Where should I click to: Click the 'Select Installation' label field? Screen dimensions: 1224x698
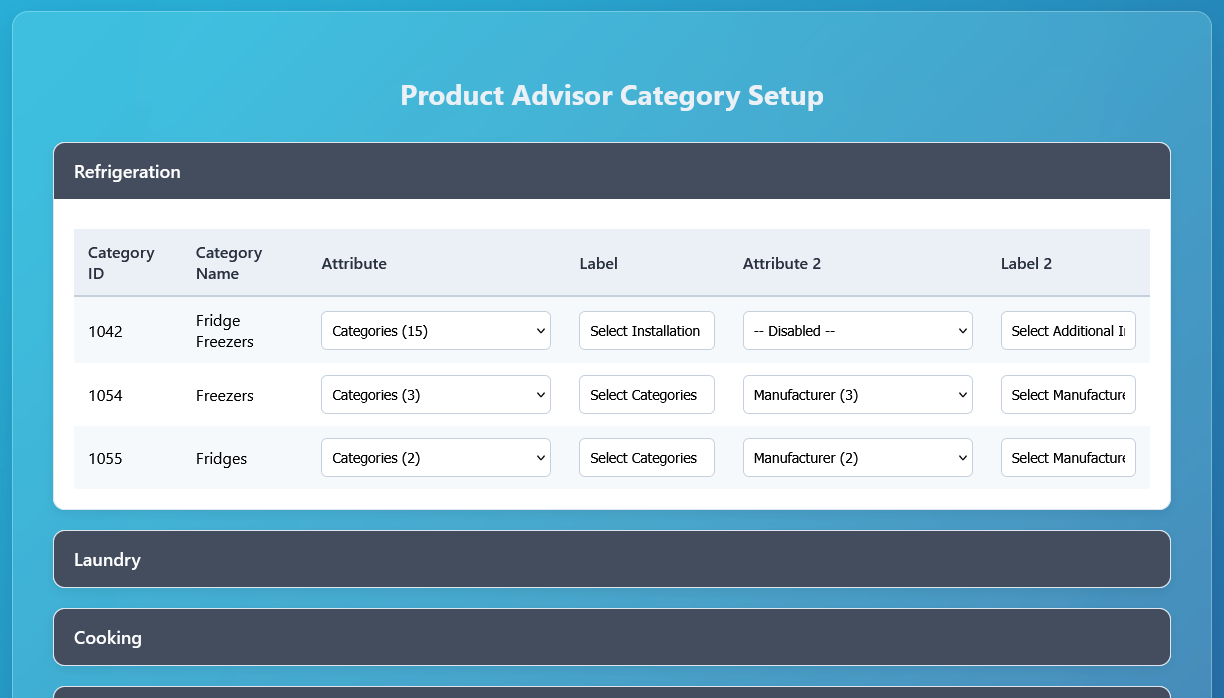646,331
